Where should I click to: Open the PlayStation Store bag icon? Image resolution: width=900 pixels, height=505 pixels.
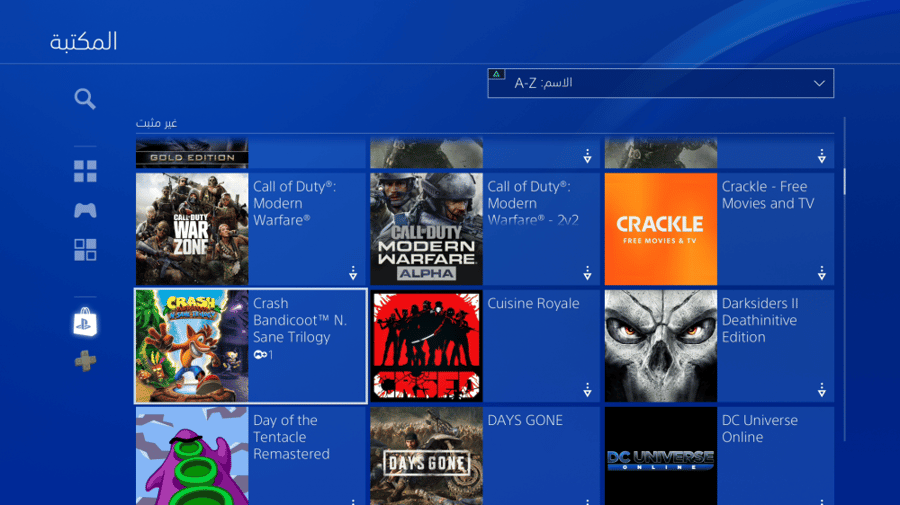(x=85, y=322)
